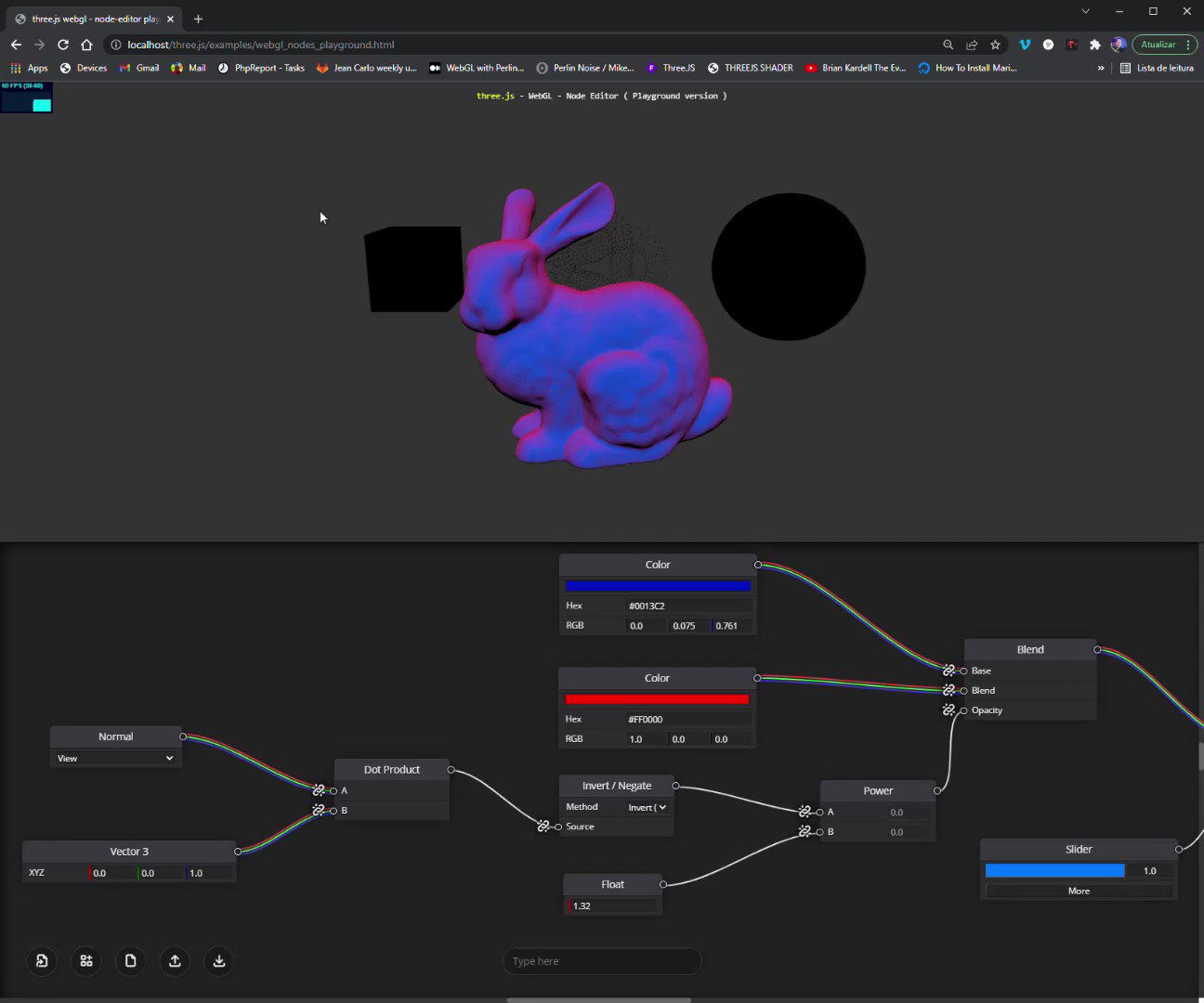
Task: Click the Type here node search field
Action: point(602,960)
